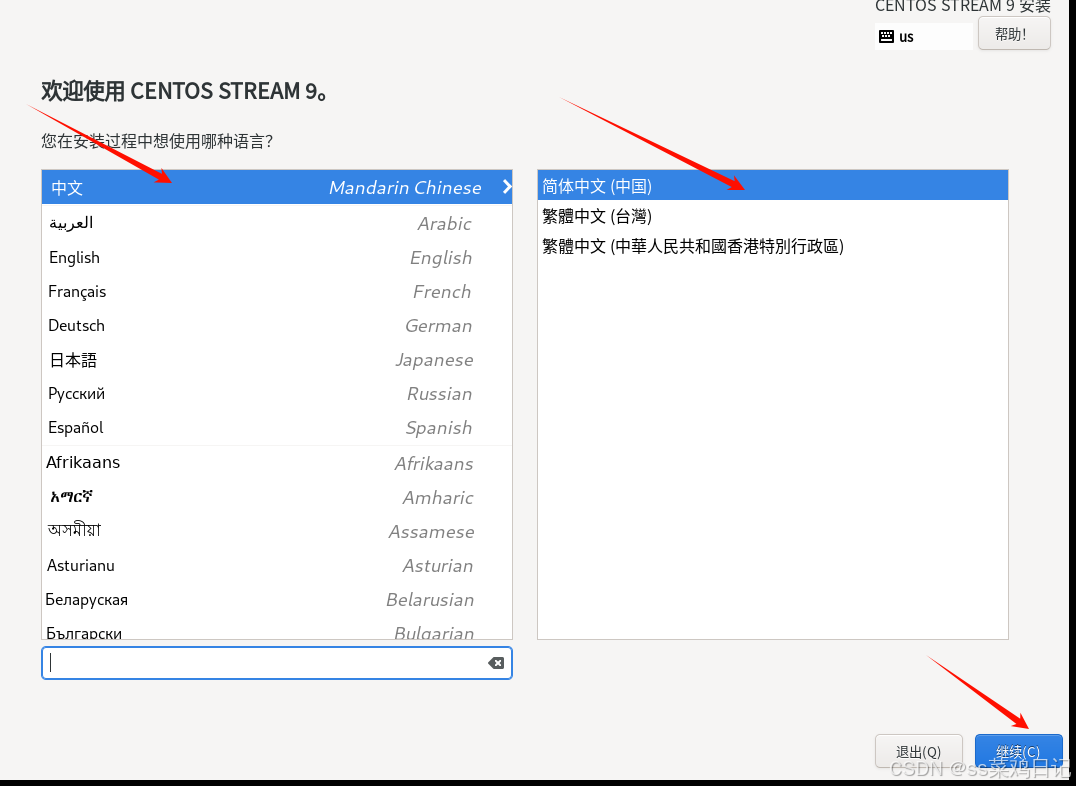Choose English in the language list
The image size is (1076, 786).
277,257
